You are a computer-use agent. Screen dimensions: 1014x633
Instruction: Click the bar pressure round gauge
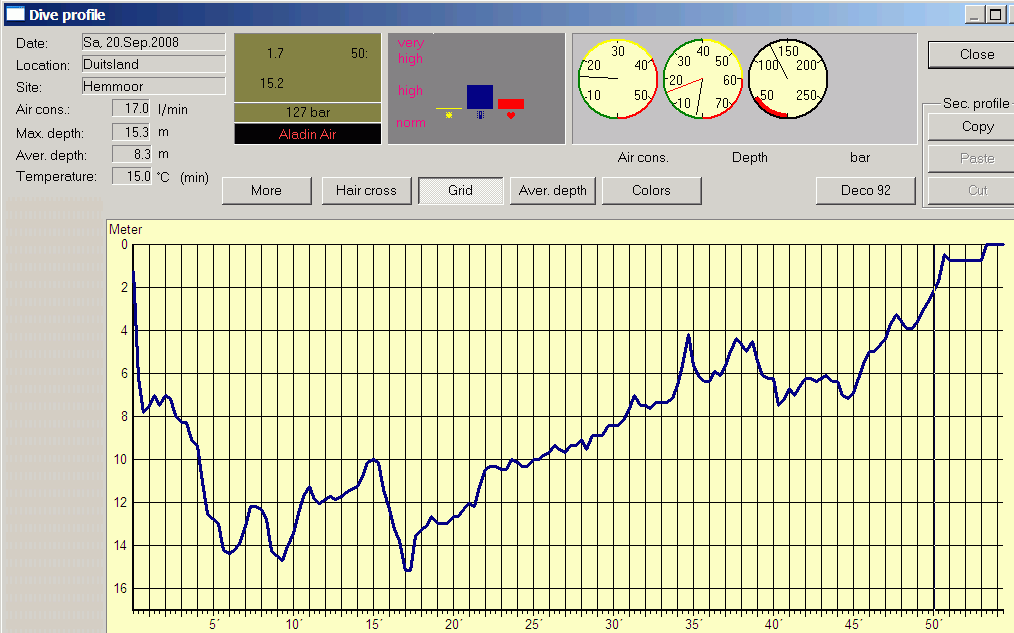click(788, 79)
